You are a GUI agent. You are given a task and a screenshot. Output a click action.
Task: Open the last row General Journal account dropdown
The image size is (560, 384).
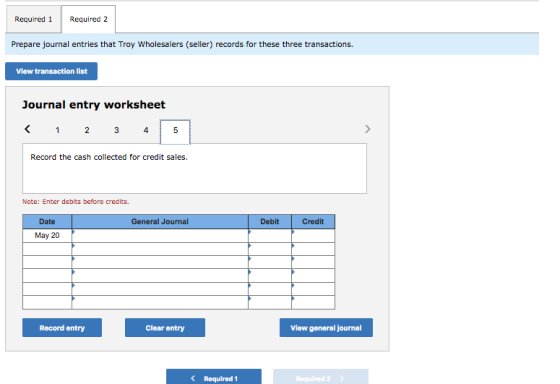coord(160,302)
